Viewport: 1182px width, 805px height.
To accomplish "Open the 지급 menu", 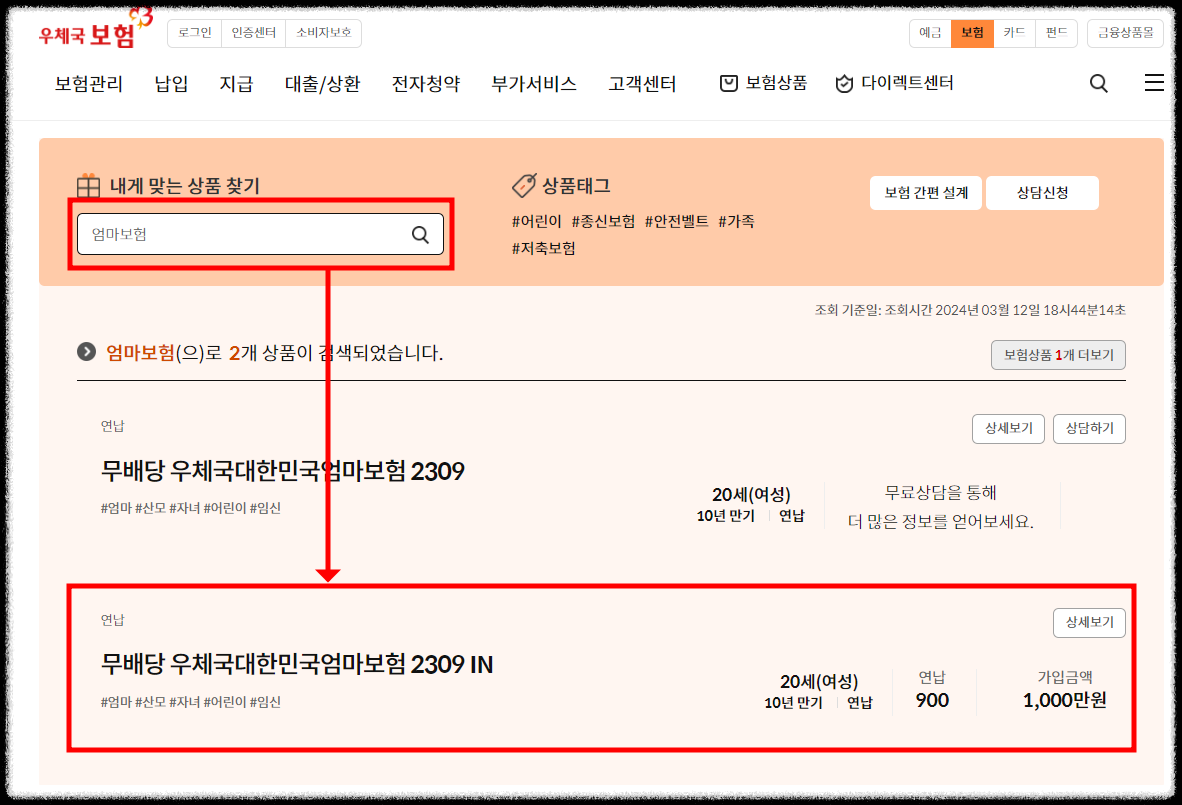I will pos(236,84).
